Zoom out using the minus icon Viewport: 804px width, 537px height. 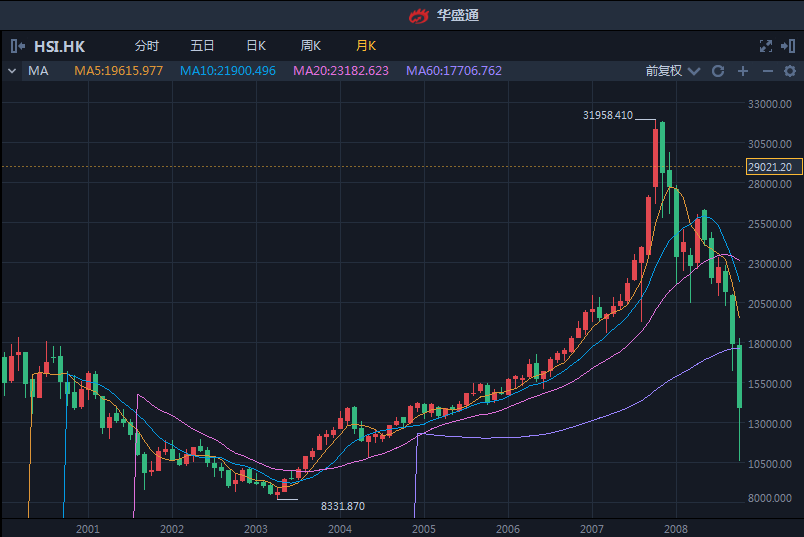click(x=768, y=71)
